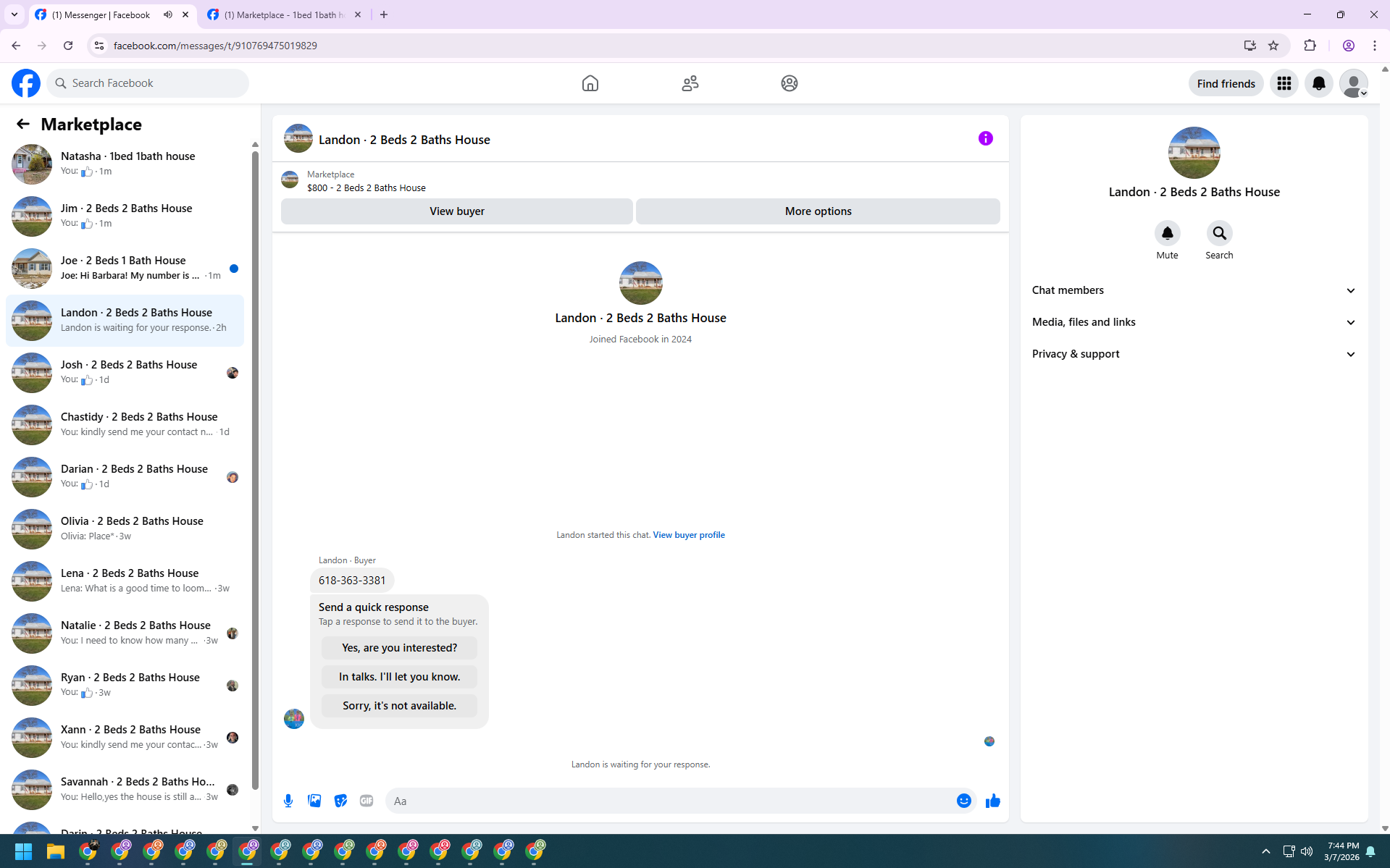1390x868 pixels.
Task: Open the View buyer profile link
Action: (689, 535)
